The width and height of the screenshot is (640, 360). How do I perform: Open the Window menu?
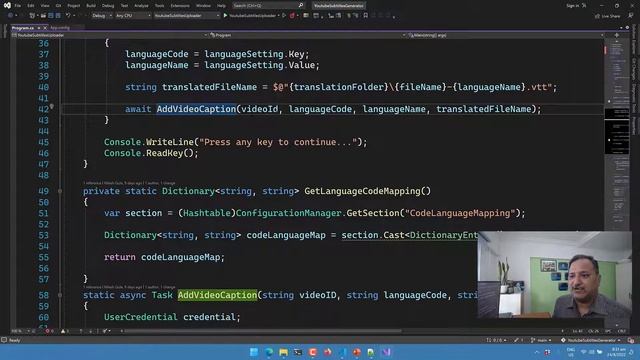(203, 6)
